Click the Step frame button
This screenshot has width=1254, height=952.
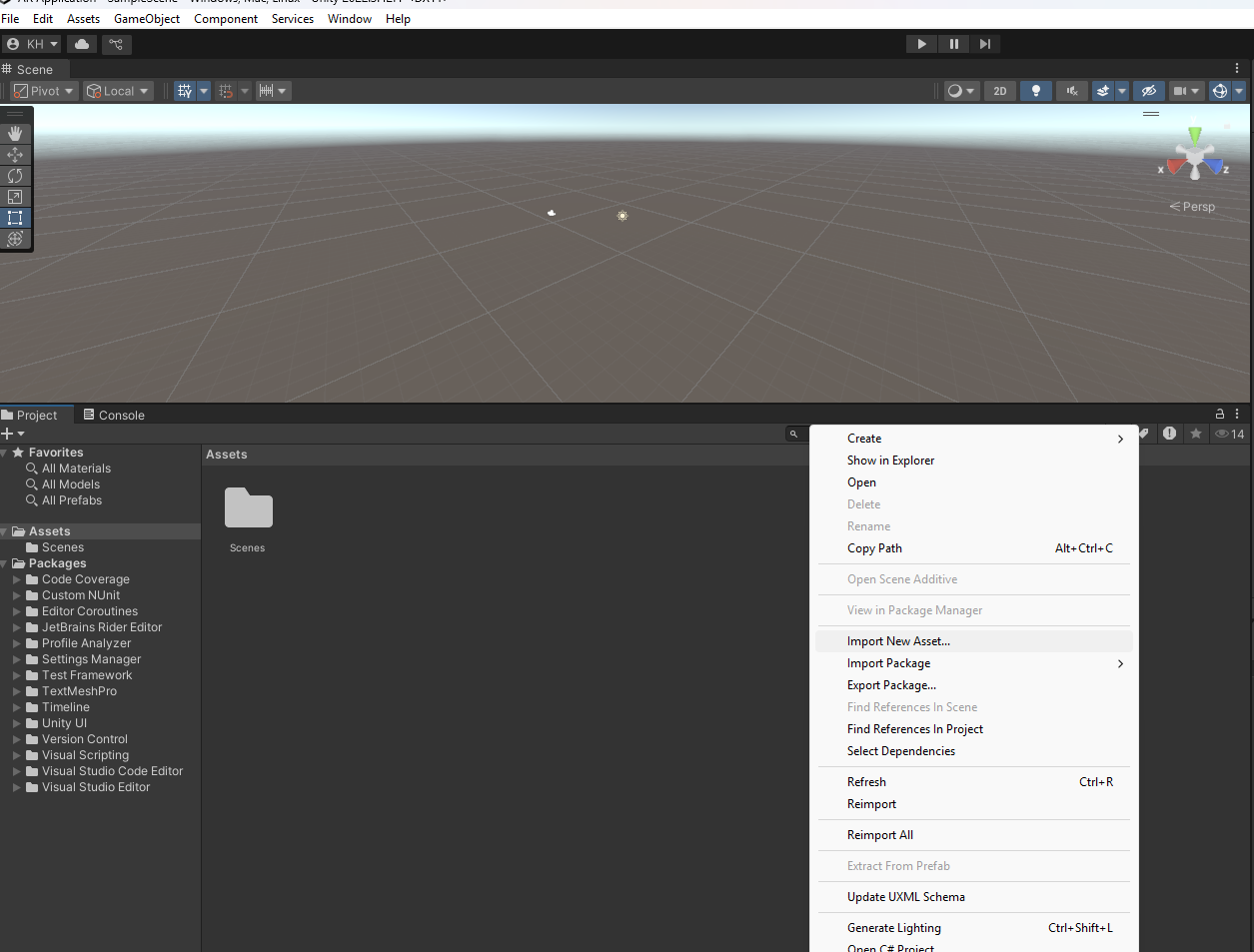(x=985, y=44)
